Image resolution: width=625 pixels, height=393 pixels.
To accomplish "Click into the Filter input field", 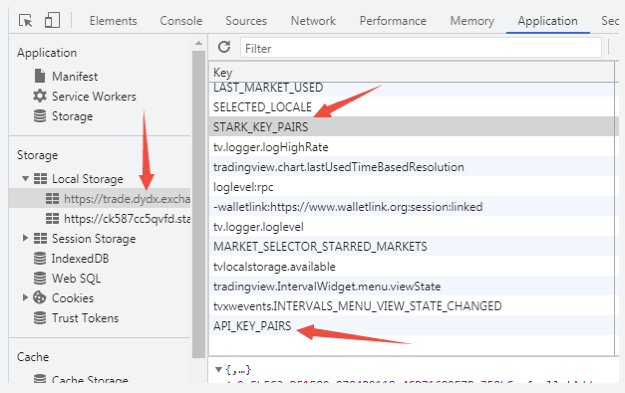I will [421, 48].
